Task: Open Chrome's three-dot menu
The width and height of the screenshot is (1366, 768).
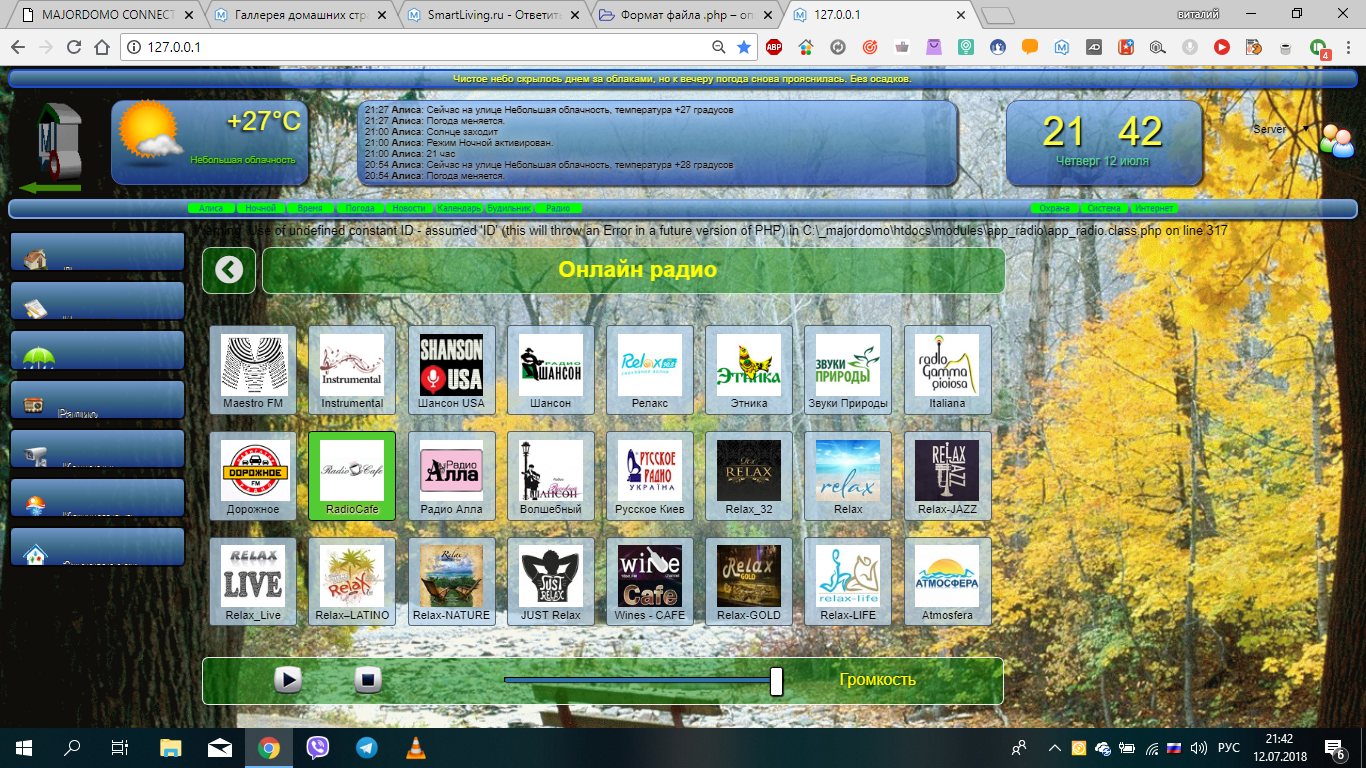Action: 1350,47
